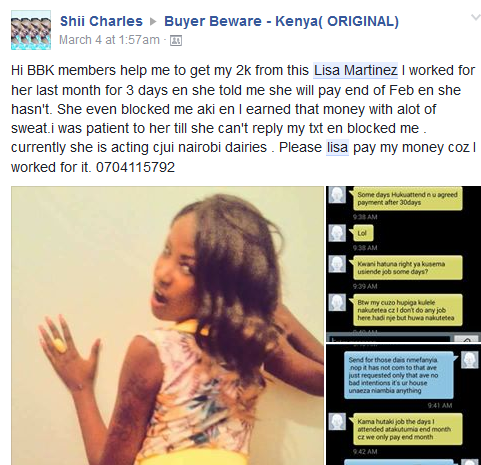Open the top chat screenshot thumbnail

point(403,263)
